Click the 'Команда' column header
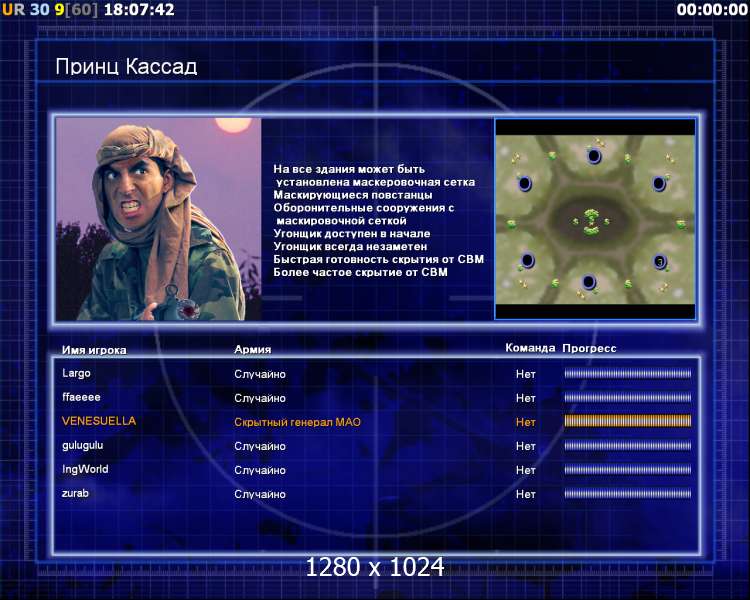Screen dimensions: 750x600 pyautogui.click(x=530, y=348)
